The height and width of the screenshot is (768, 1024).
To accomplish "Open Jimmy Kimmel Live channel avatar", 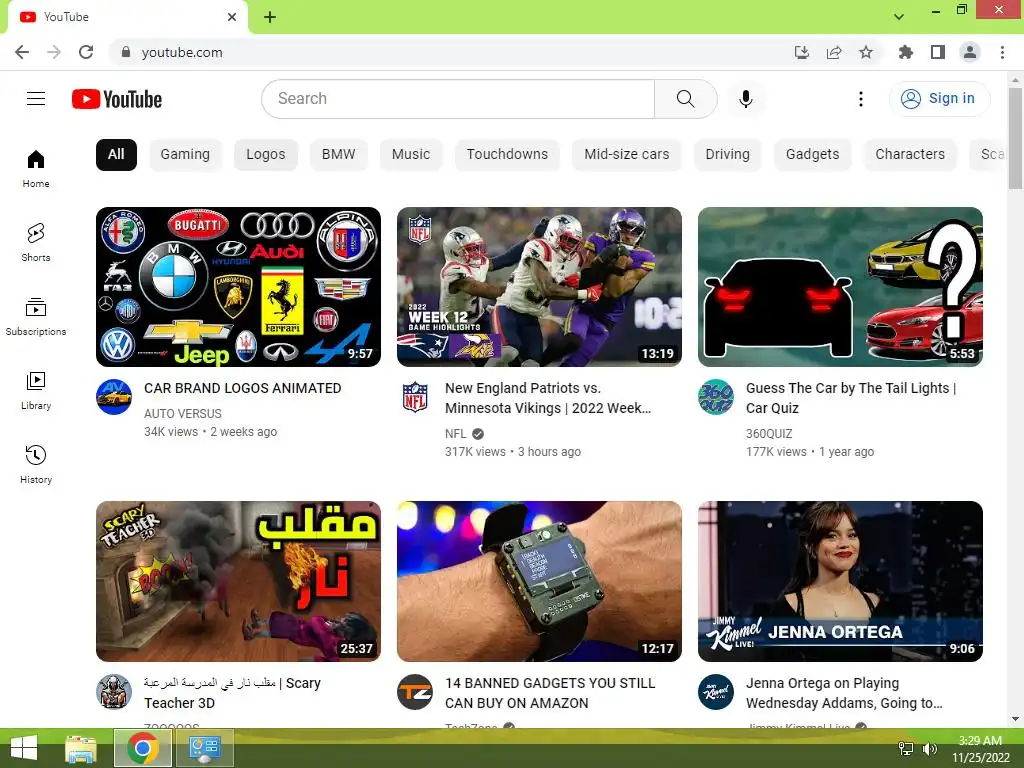I will click(716, 692).
